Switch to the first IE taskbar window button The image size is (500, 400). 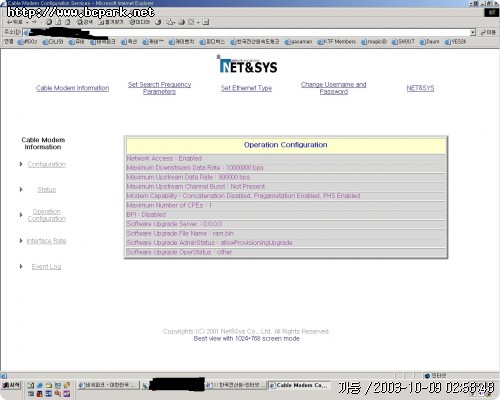[x=108, y=385]
